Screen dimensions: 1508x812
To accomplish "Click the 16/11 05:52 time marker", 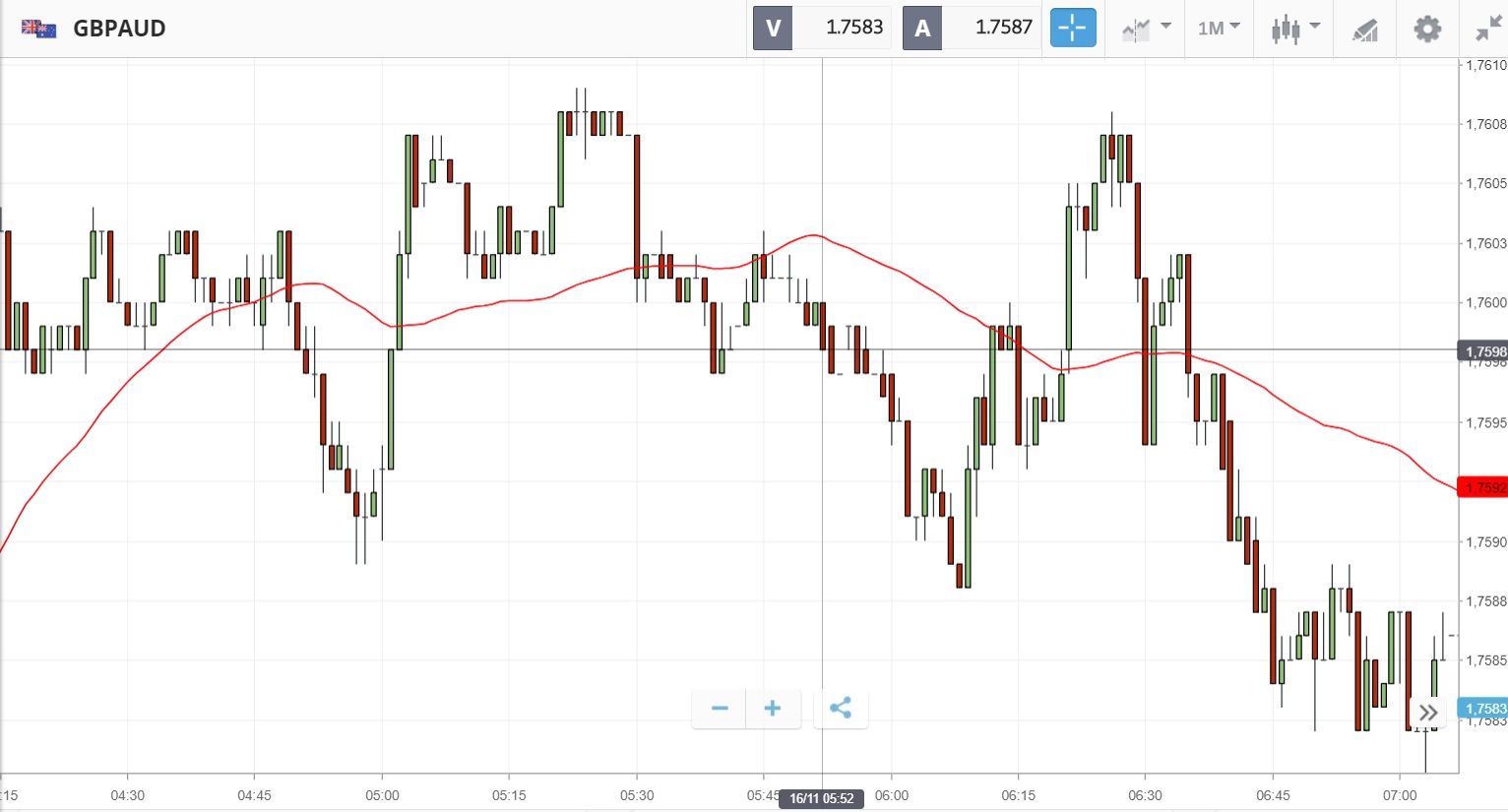I will click(822, 798).
